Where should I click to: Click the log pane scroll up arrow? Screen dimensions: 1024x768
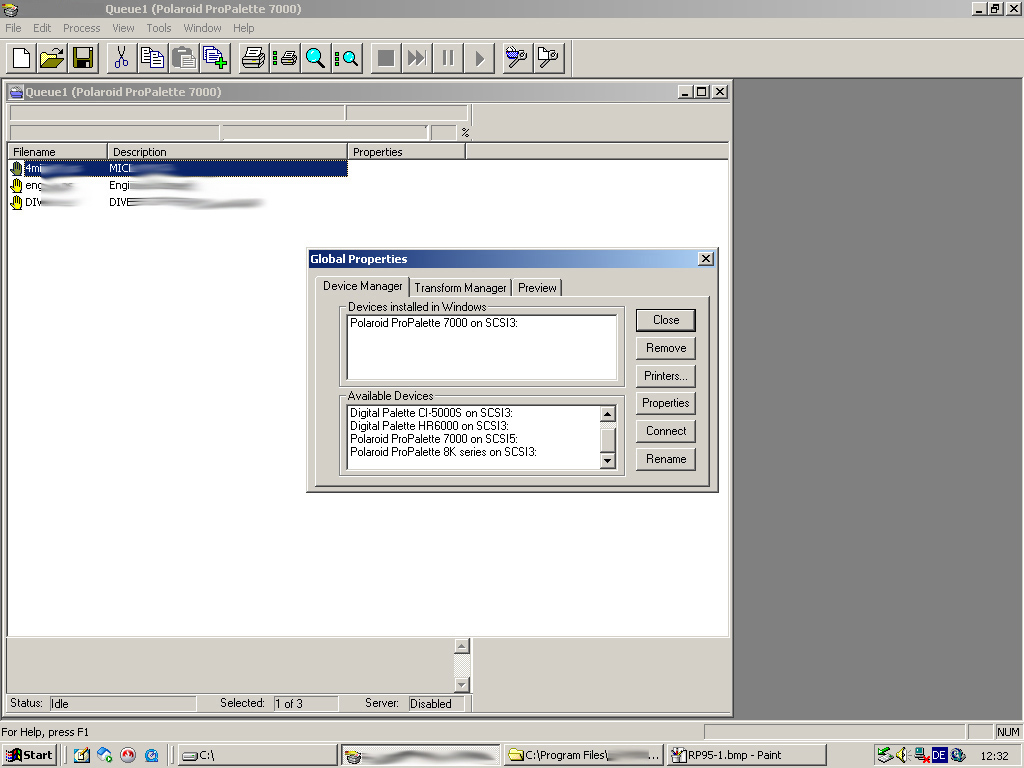click(x=462, y=647)
